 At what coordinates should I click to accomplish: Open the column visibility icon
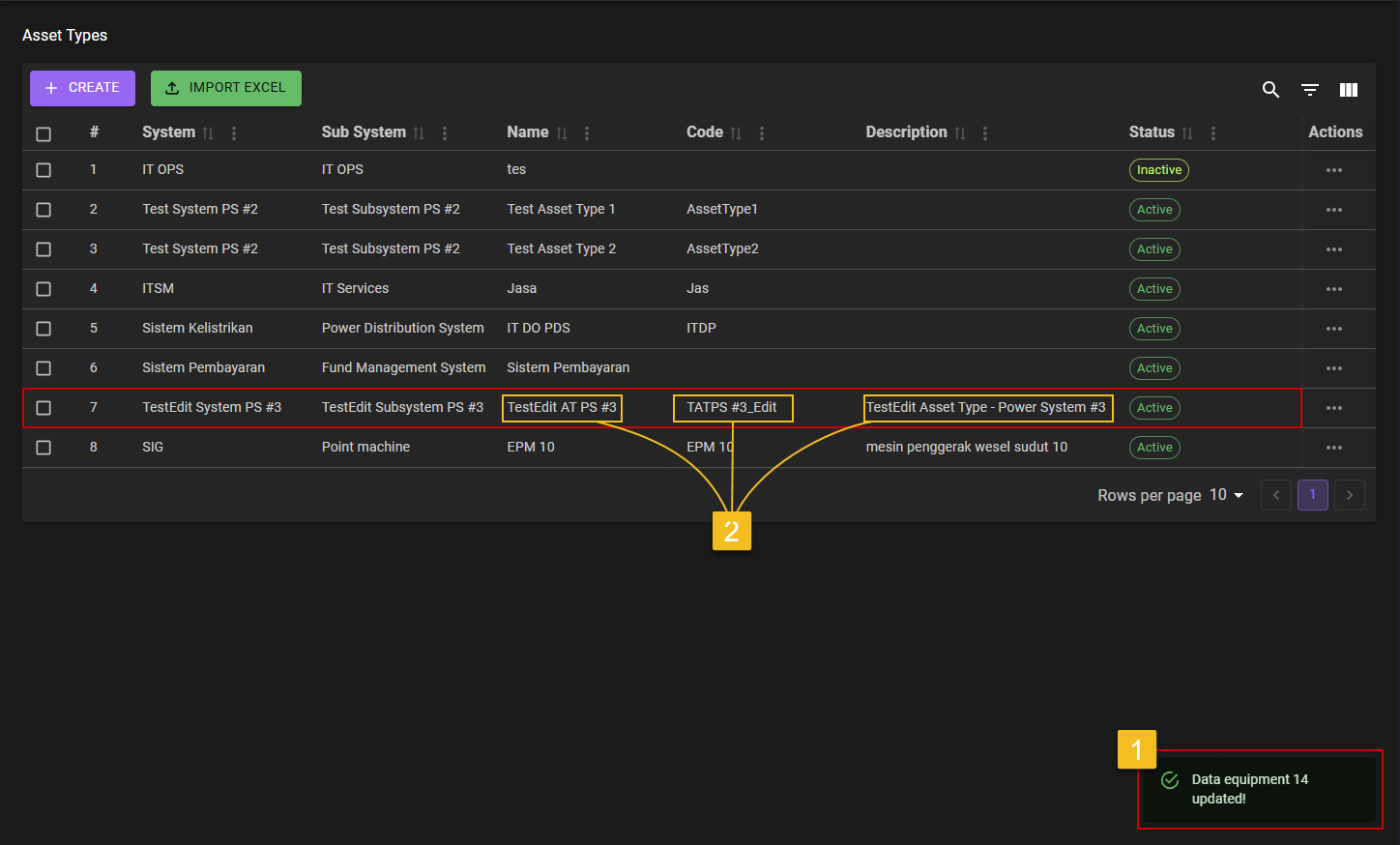[1349, 90]
